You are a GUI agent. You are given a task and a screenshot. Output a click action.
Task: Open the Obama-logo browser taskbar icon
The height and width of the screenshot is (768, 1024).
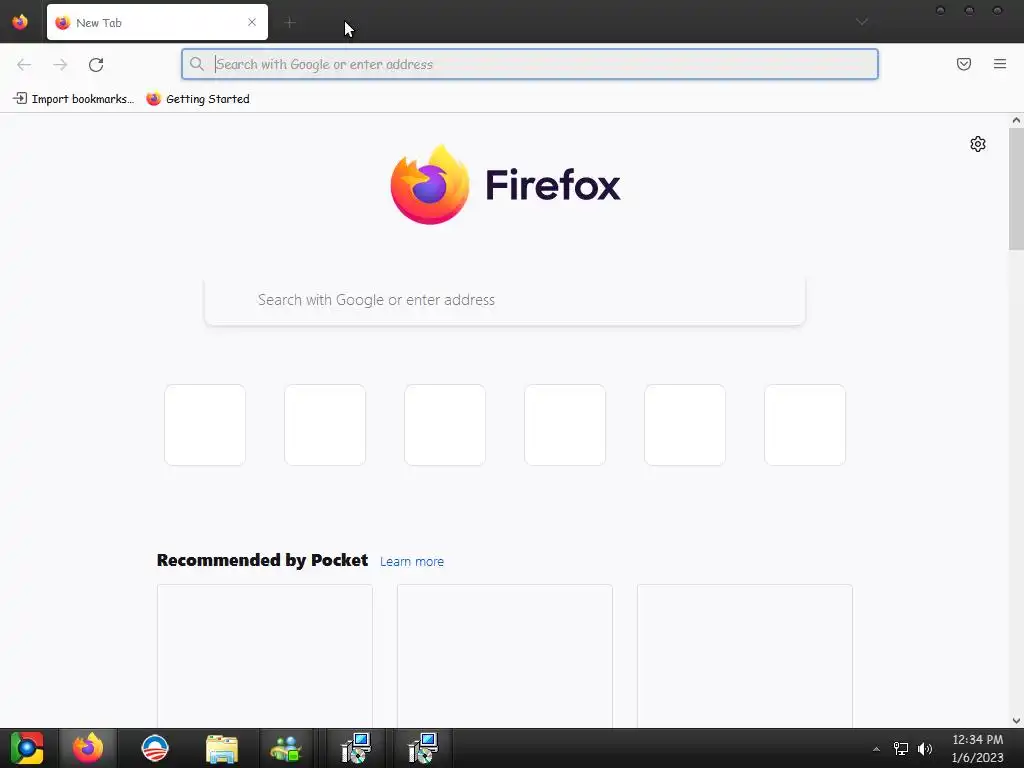pos(155,748)
